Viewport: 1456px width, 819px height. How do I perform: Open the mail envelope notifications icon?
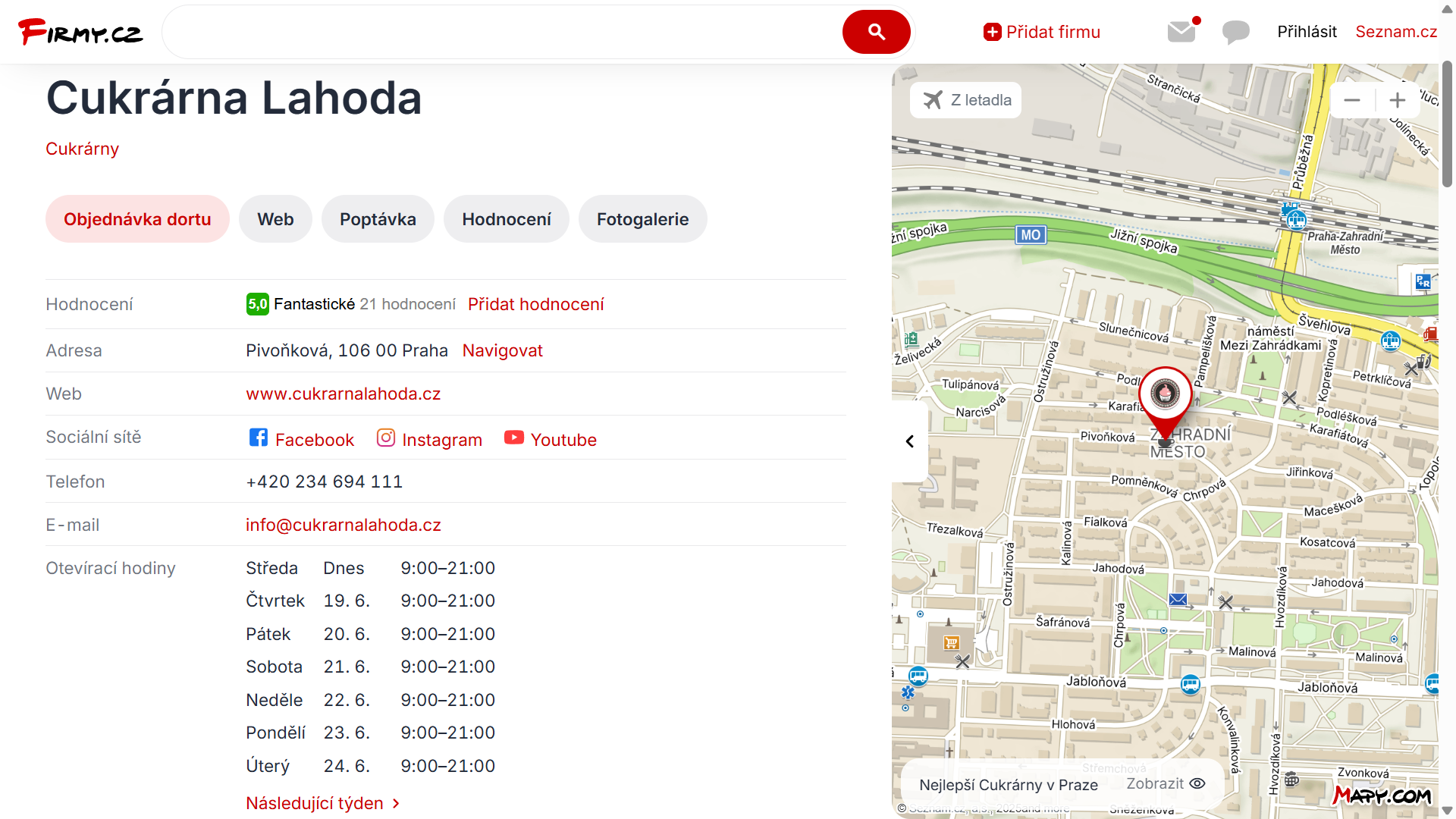(1181, 32)
